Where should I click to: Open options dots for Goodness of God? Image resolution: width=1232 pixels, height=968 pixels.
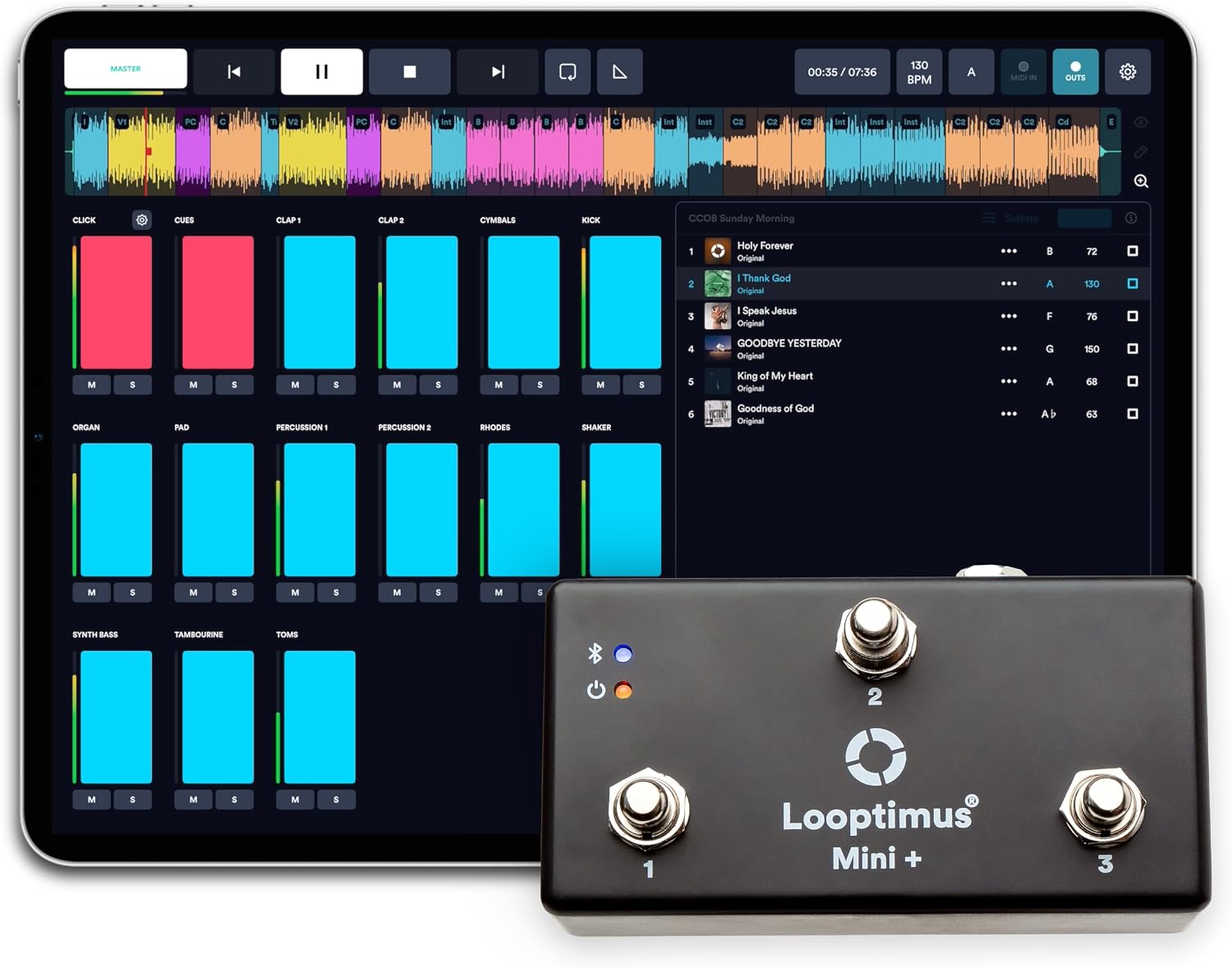(x=1009, y=414)
